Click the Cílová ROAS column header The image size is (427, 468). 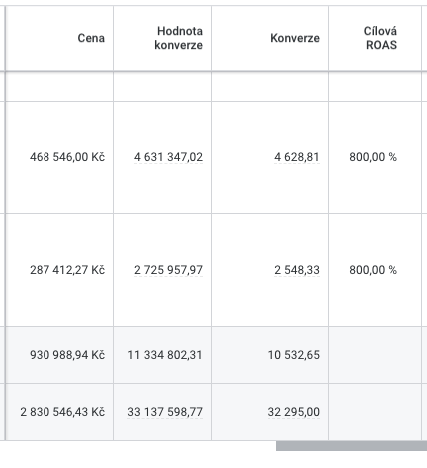(381, 38)
